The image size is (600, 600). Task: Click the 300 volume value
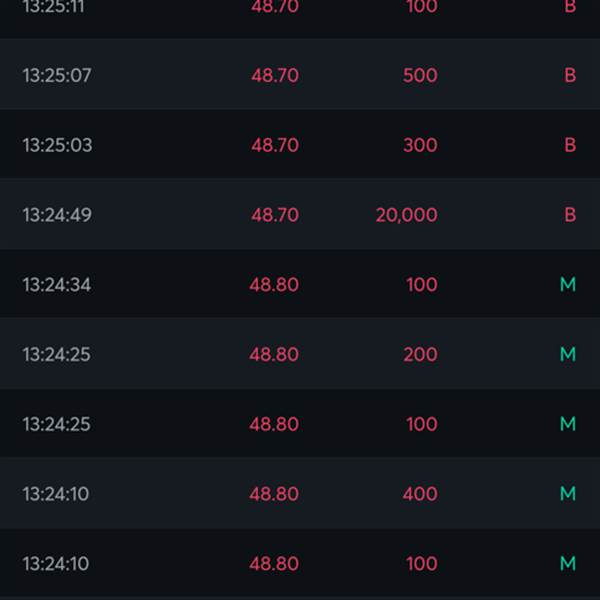[420, 145]
